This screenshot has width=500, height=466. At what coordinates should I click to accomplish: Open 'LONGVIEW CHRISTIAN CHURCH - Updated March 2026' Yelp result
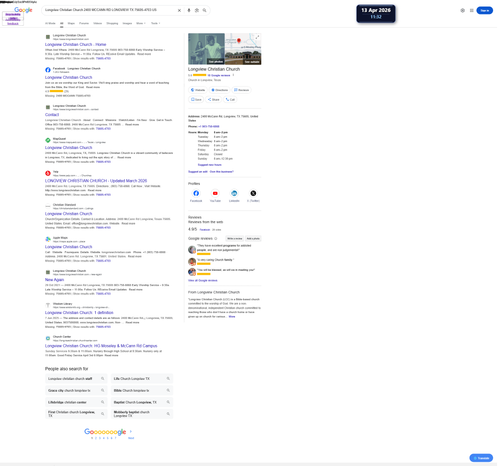pos(96,181)
